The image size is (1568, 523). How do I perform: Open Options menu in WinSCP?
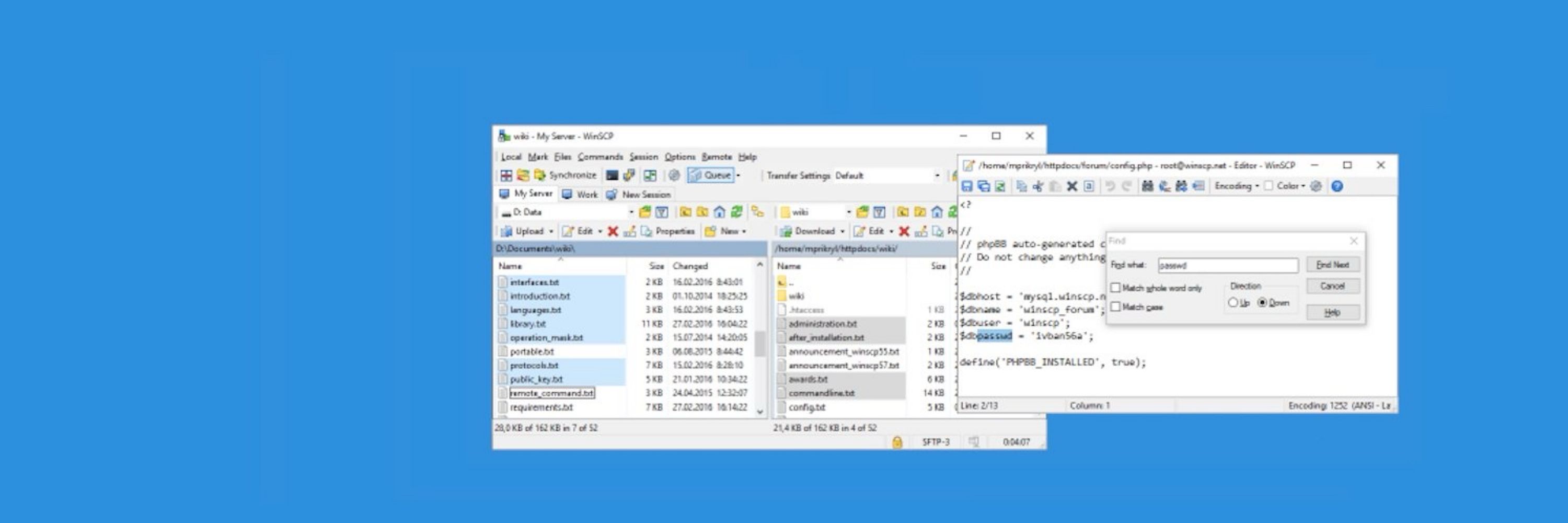pyautogui.click(x=679, y=156)
